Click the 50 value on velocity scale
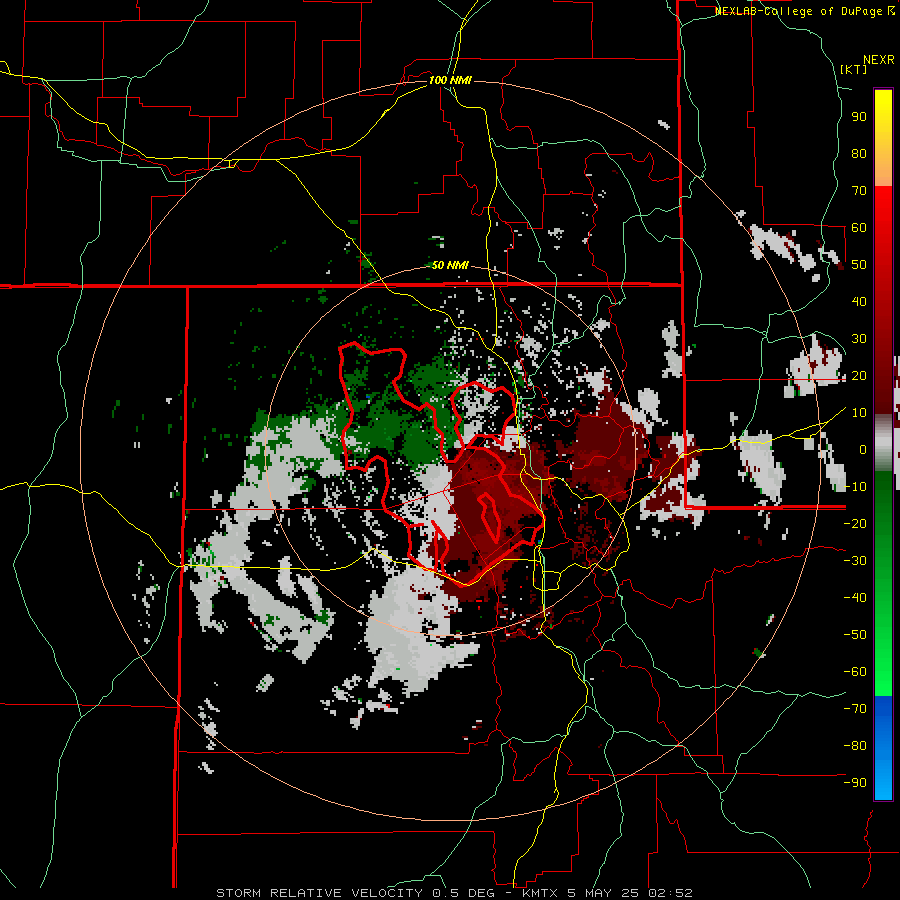This screenshot has width=900, height=900. (859, 265)
